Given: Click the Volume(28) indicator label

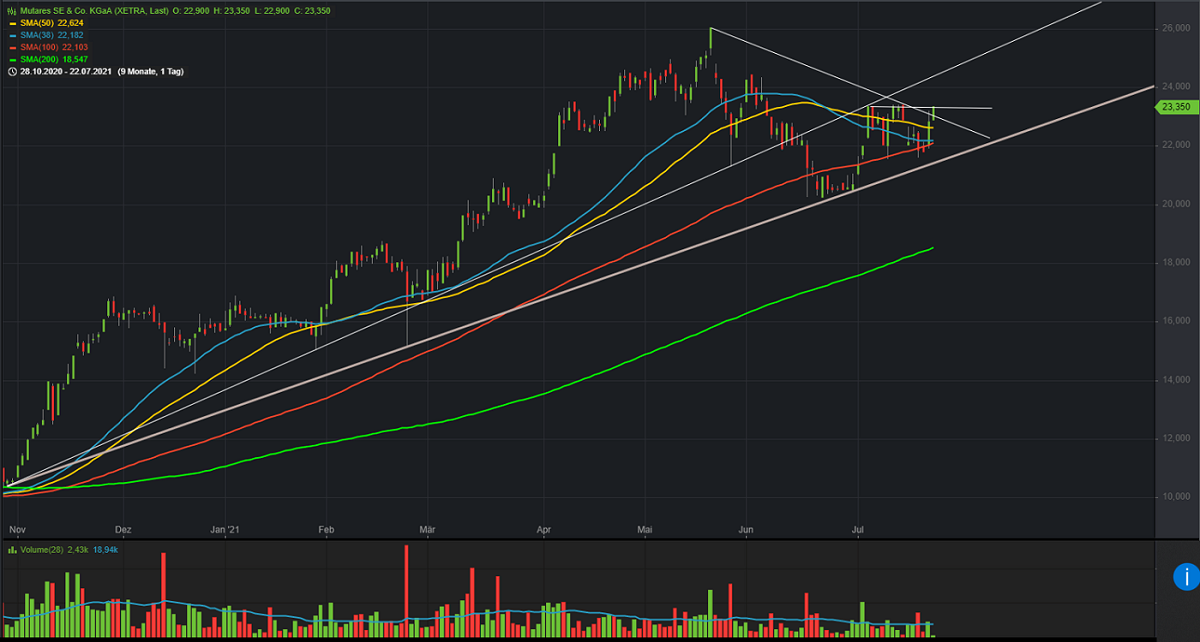Looking at the screenshot, I should [x=41, y=549].
